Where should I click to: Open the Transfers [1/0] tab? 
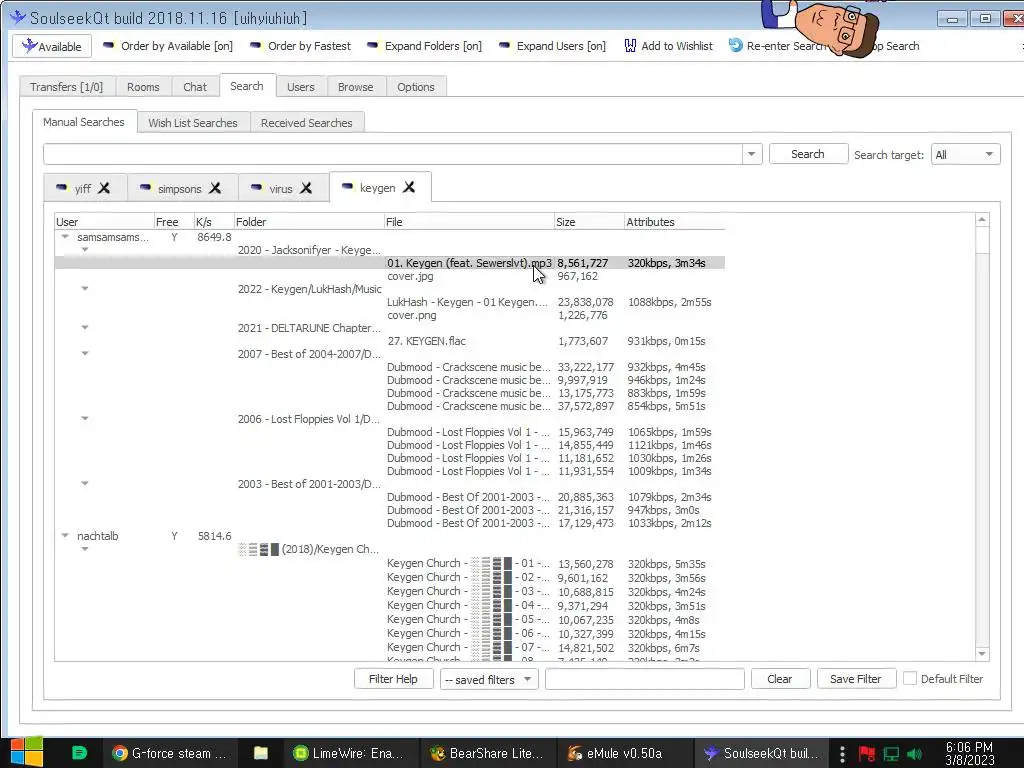coord(67,87)
